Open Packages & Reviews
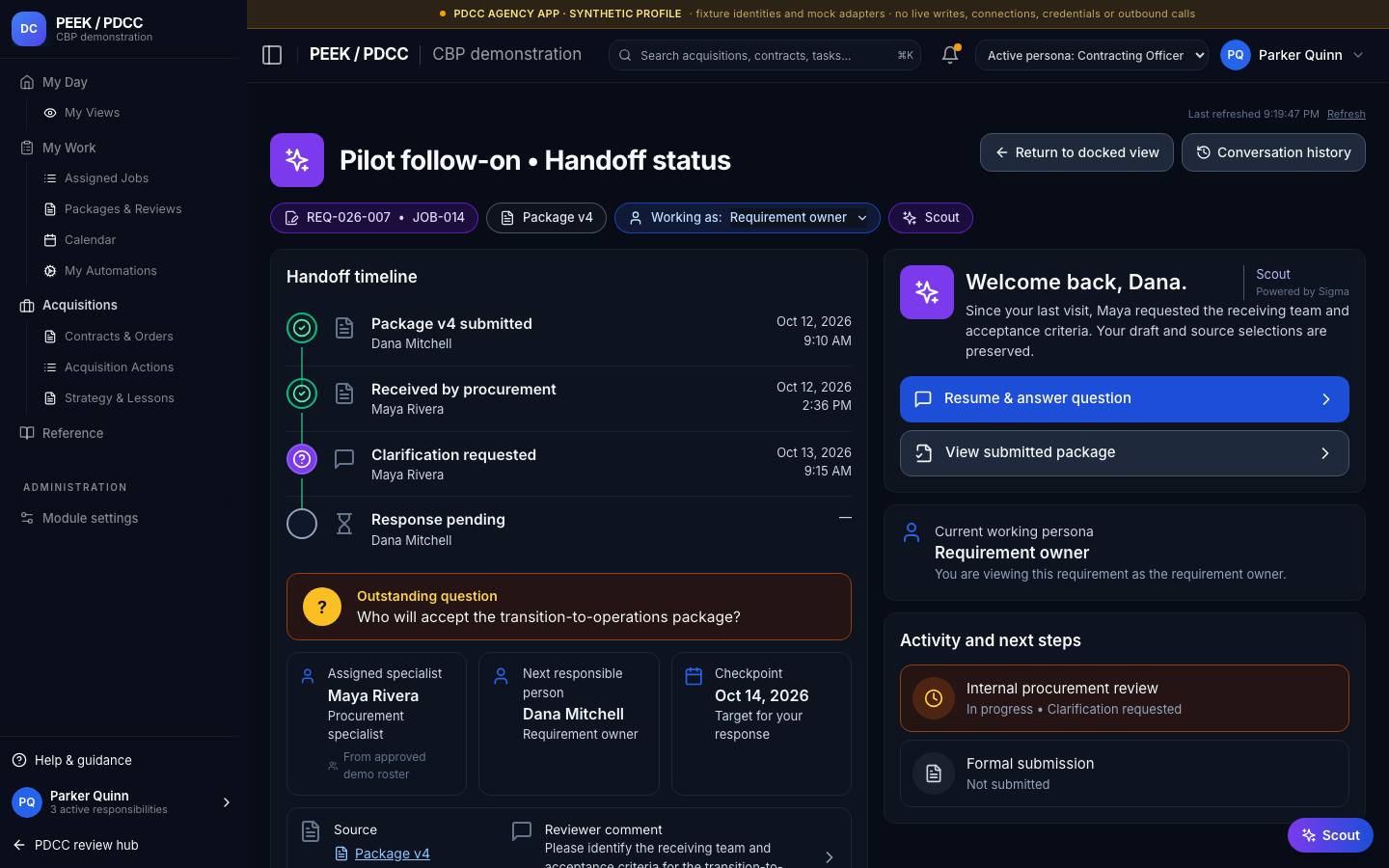This screenshot has height=868, width=1389. [123, 209]
